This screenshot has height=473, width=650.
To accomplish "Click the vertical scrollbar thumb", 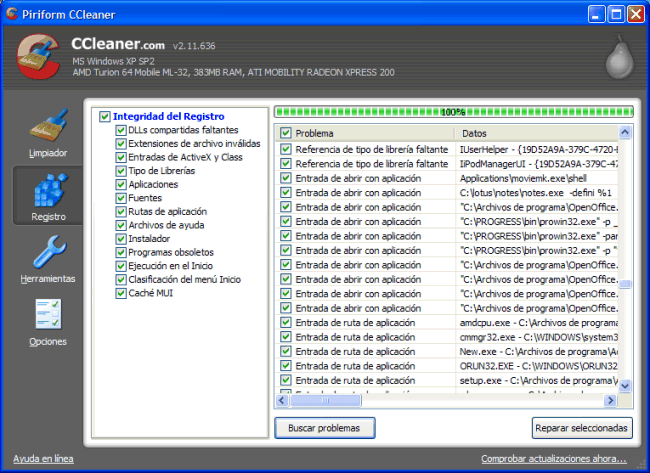I will 625,284.
